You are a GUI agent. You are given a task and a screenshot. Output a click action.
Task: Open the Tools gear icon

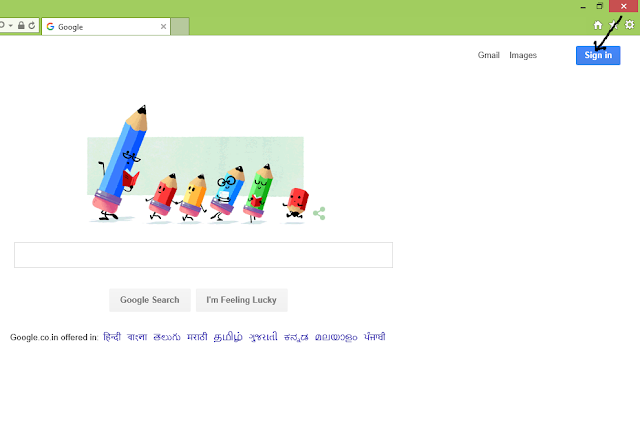(629, 25)
